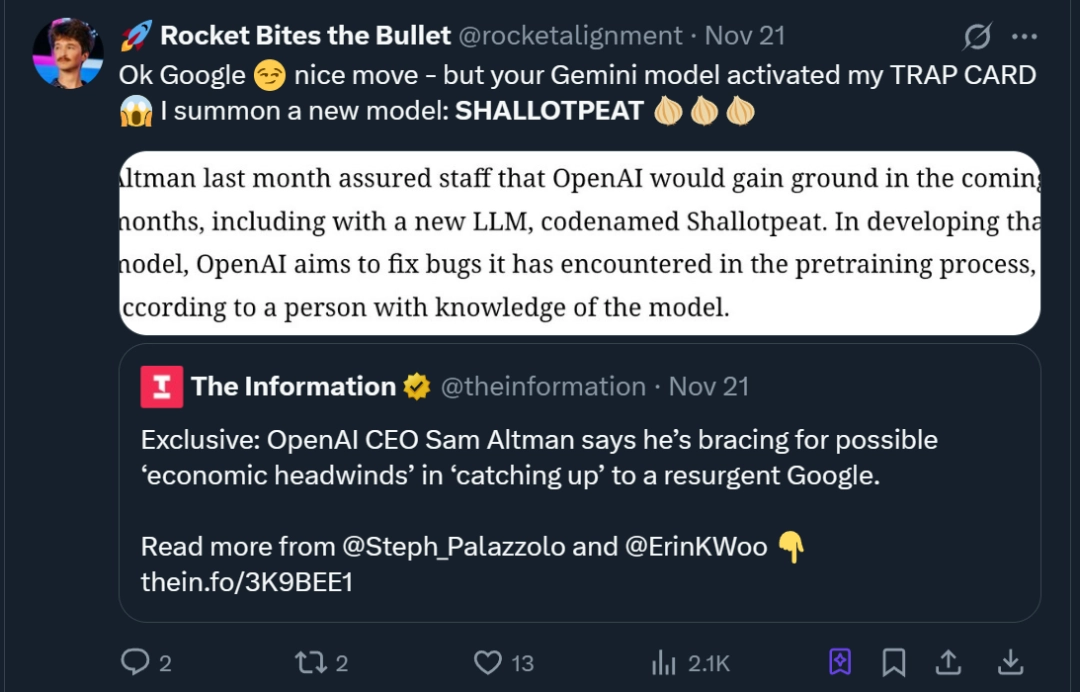1080x692 pixels.
Task: Open Grok analysis for this post
Action: 979,35
